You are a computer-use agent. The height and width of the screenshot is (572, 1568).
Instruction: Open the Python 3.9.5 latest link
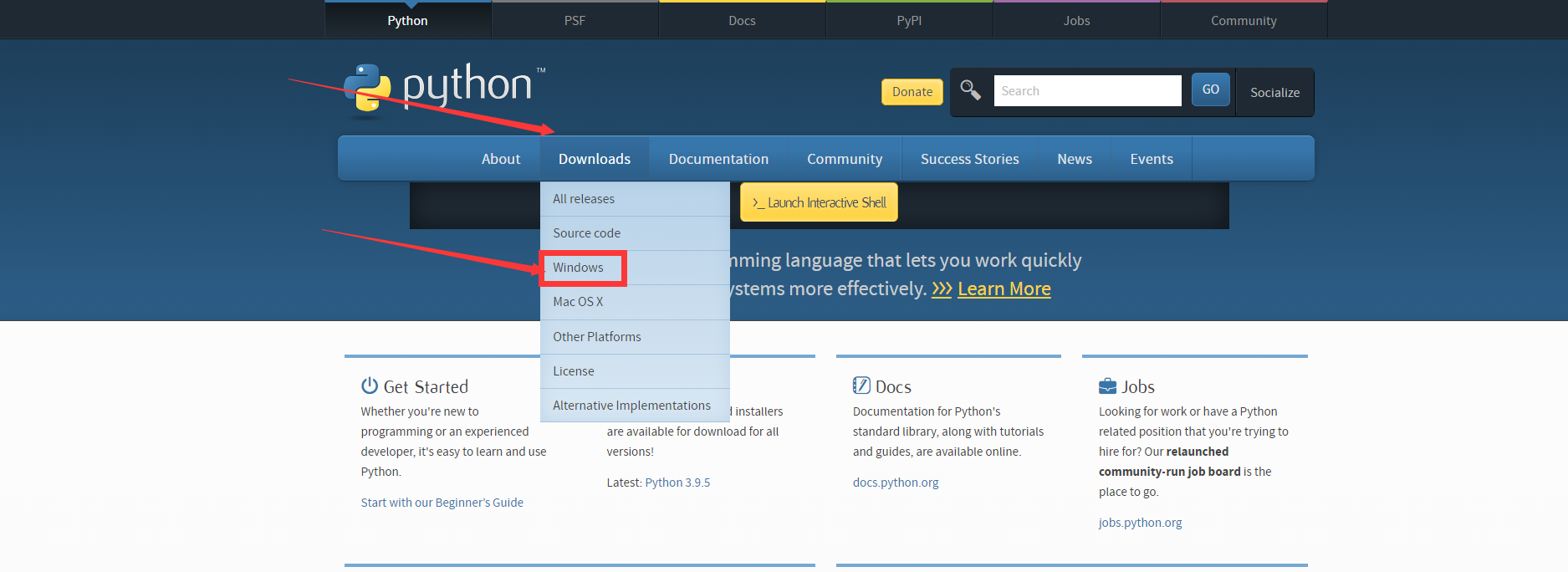677,483
